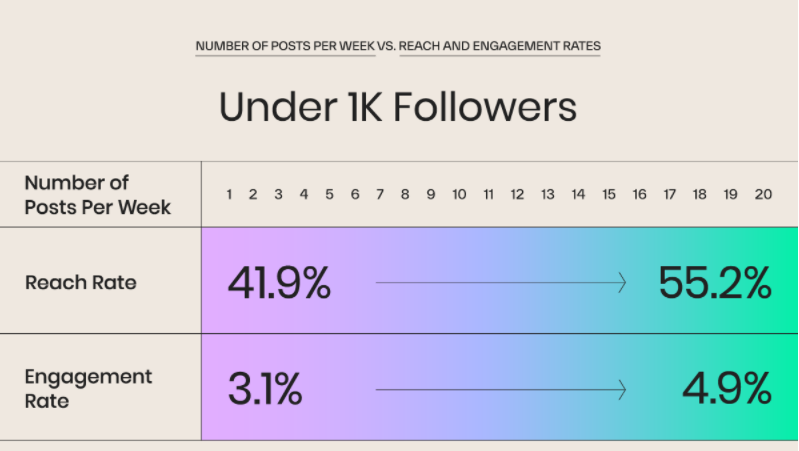
Task: Click the 'Number of Posts Per Week' row label
Action: click(x=97, y=195)
